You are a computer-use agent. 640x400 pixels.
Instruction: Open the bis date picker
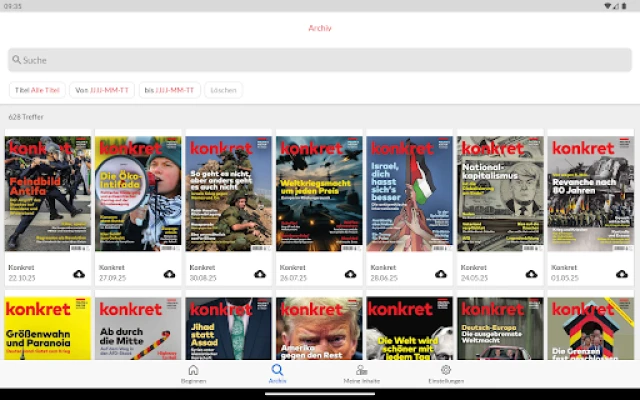tap(169, 90)
